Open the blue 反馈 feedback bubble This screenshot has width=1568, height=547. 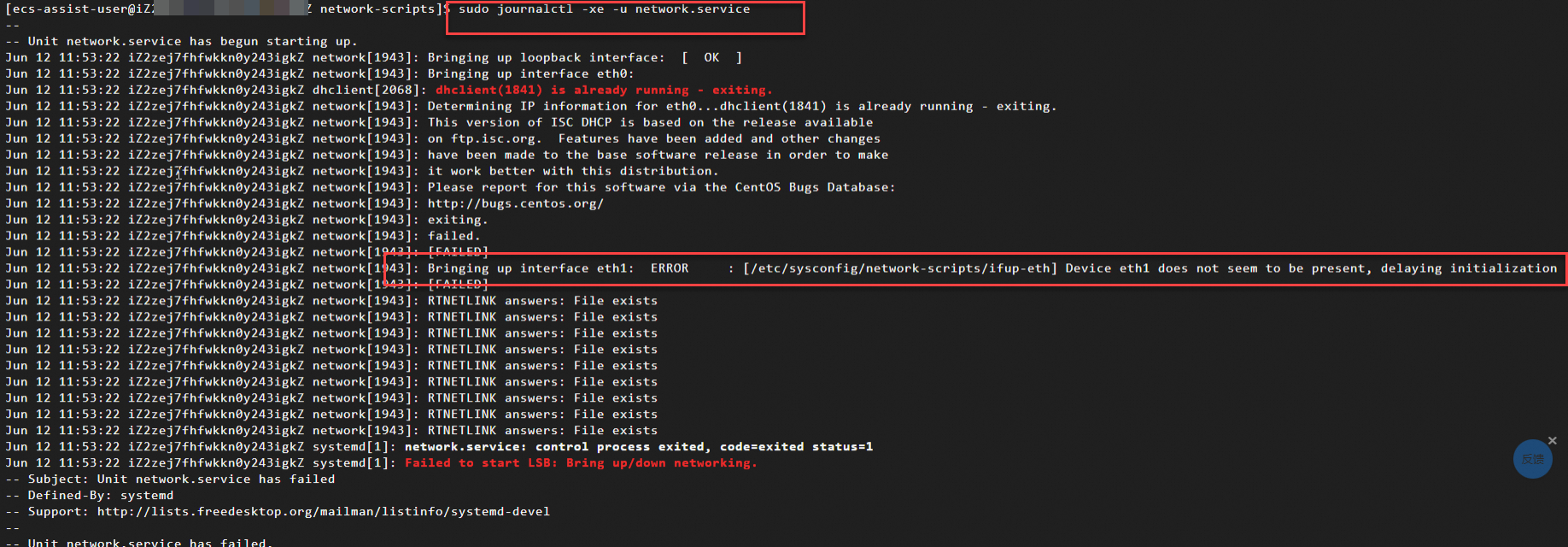click(x=1532, y=459)
